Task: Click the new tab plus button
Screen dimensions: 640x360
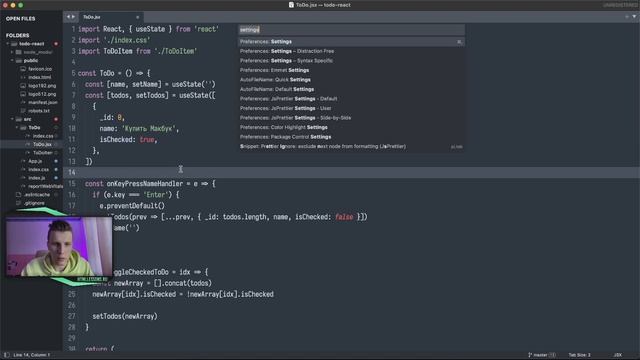Action: point(627,17)
